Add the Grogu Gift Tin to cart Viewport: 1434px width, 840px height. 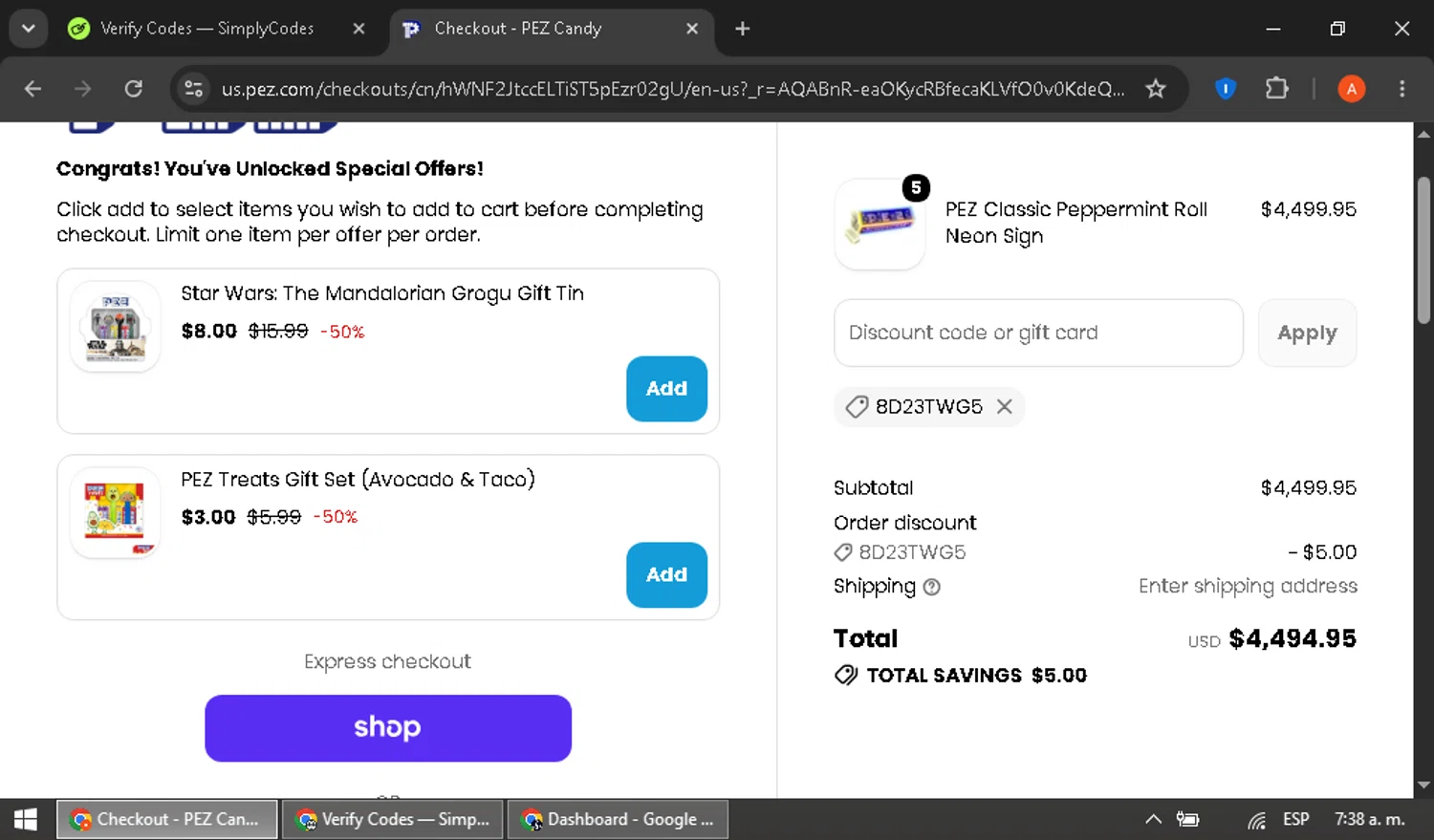point(666,389)
